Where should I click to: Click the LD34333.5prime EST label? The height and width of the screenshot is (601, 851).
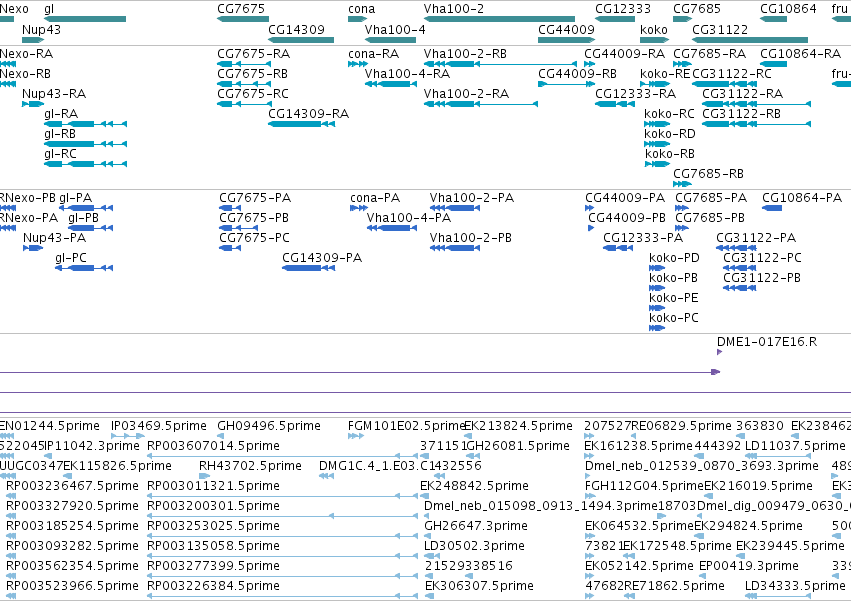(x=795, y=586)
